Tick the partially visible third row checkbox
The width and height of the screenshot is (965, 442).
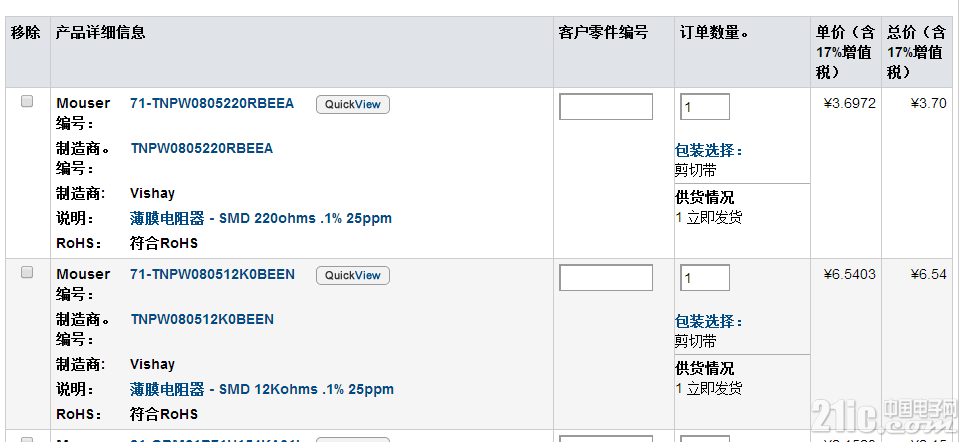[x=27, y=440]
